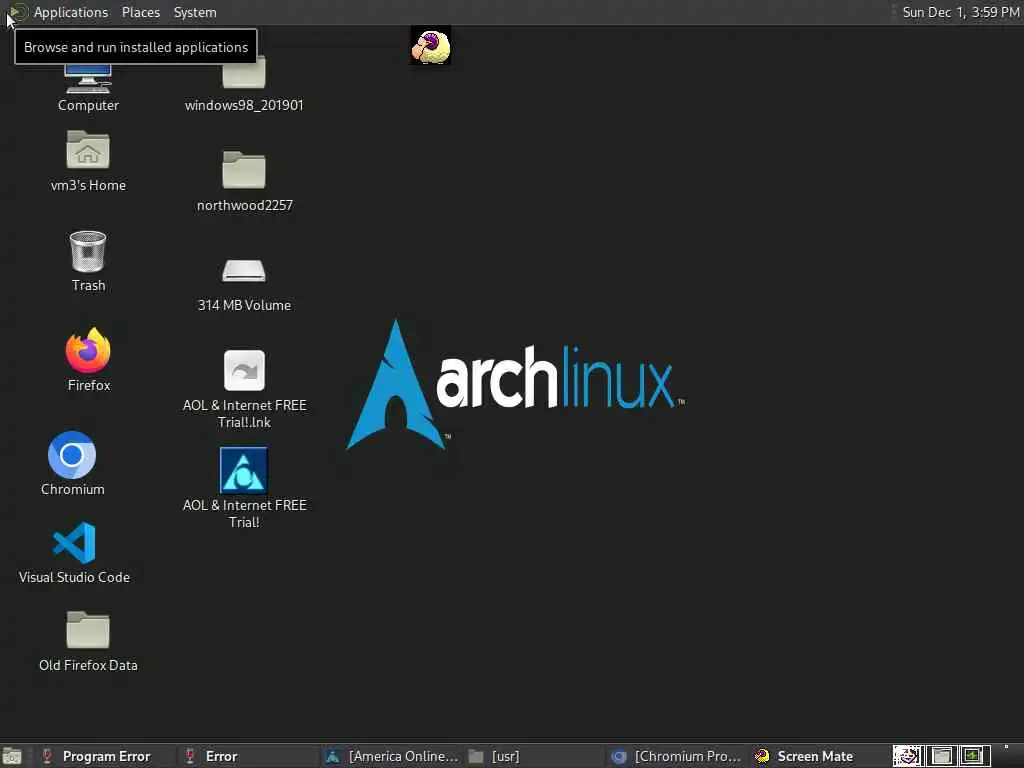Viewport: 1024px width, 768px height.
Task: Click the Screen Mate sheep on the desktop
Action: click(430, 47)
